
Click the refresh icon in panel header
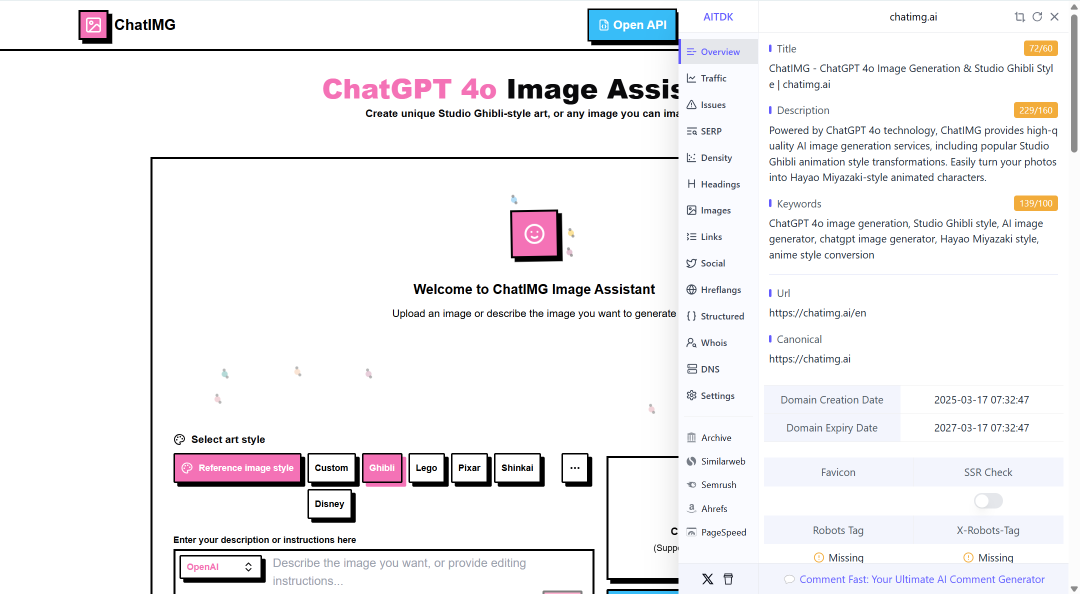(x=1037, y=17)
